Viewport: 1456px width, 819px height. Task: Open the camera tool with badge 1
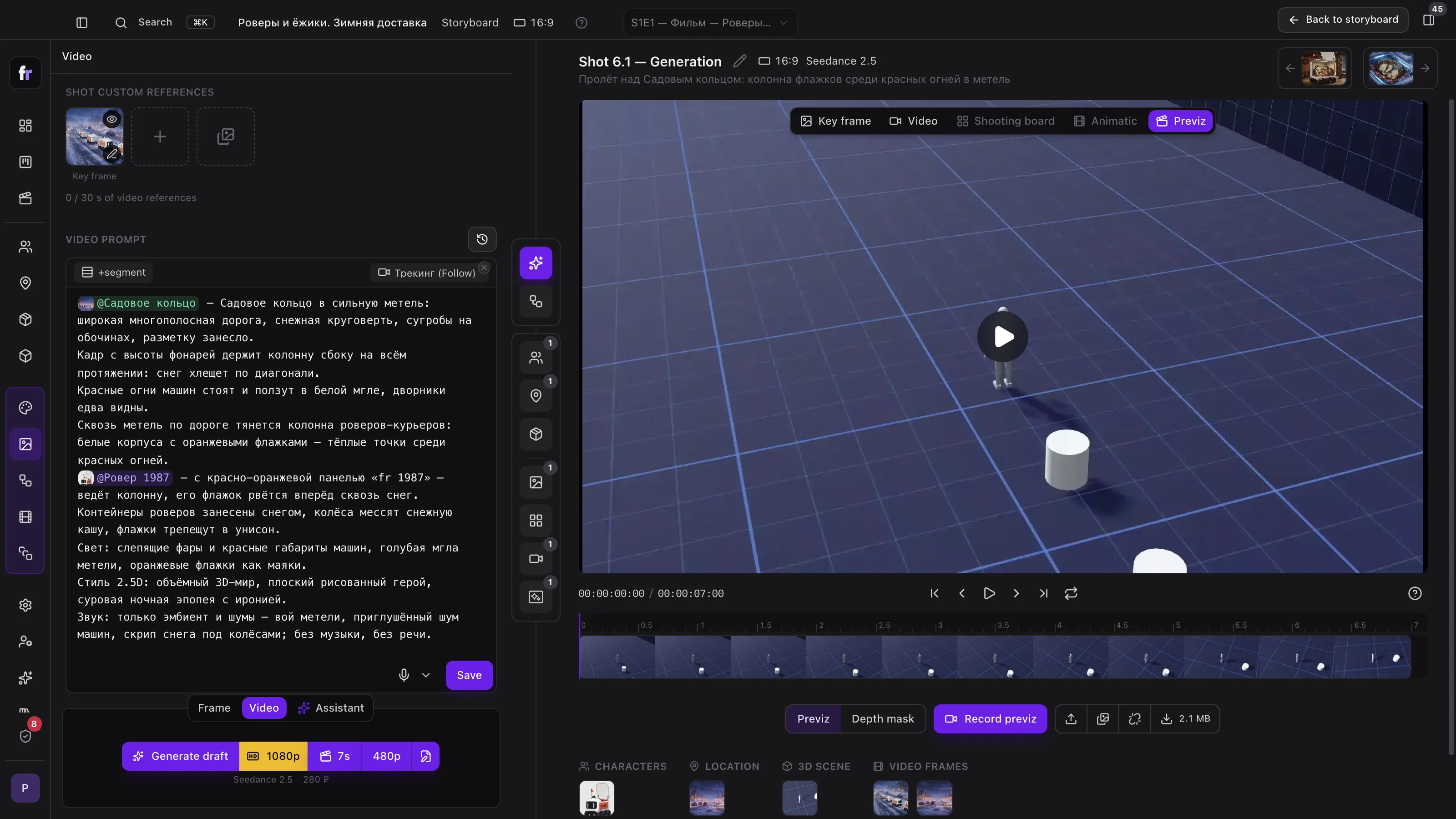(x=535, y=558)
